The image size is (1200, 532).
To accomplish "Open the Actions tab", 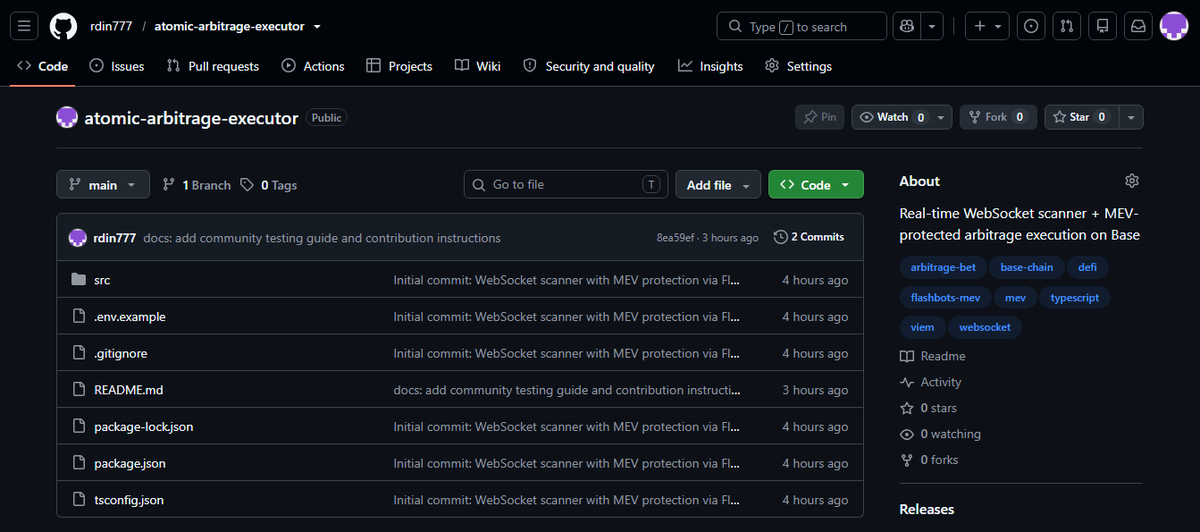I will point(313,66).
